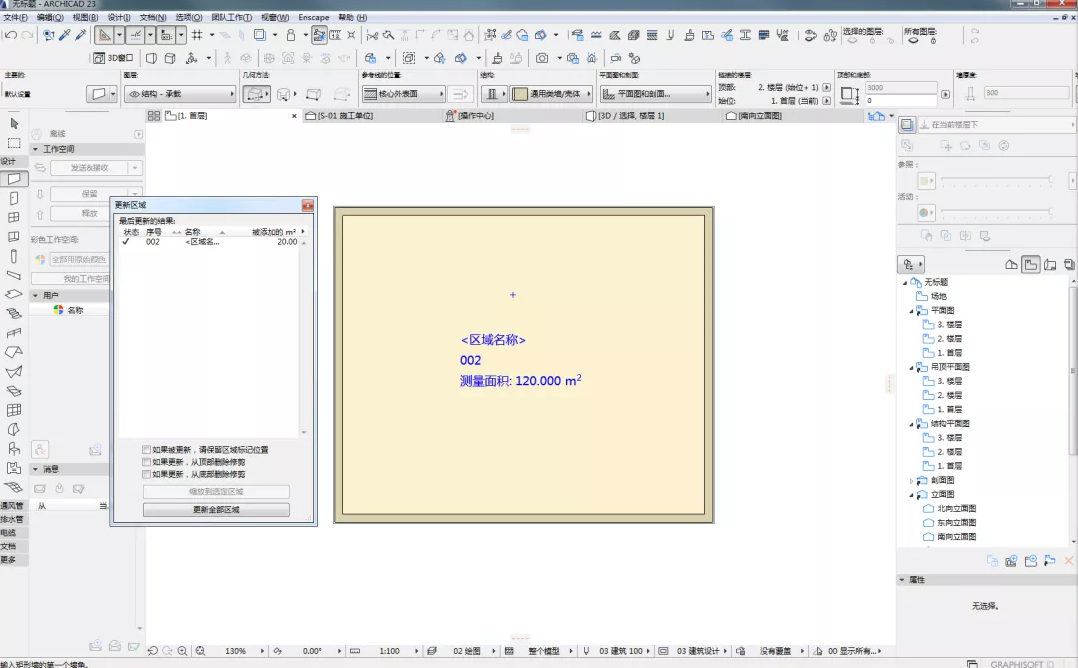Screen dimensions: 1078x668
Task: Select the Wall tool in toolbox
Action: click(x=14, y=179)
